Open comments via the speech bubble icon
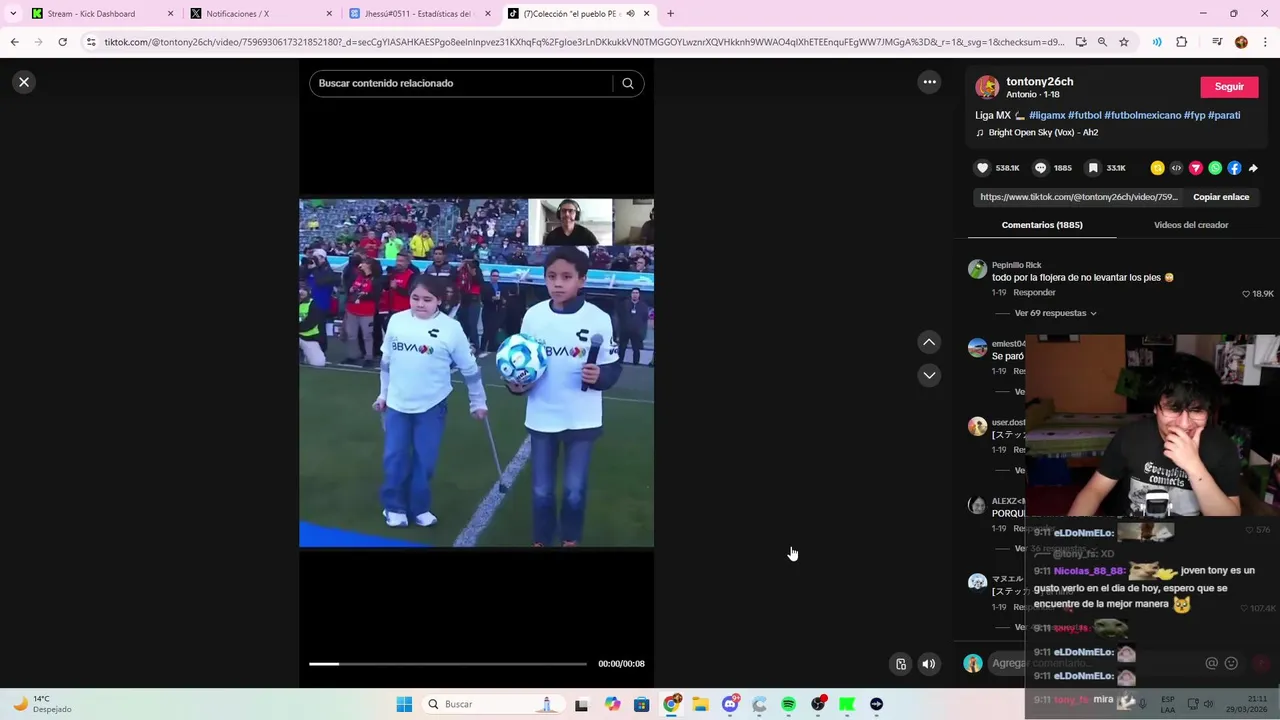This screenshot has height=720, width=1280. (x=1040, y=168)
